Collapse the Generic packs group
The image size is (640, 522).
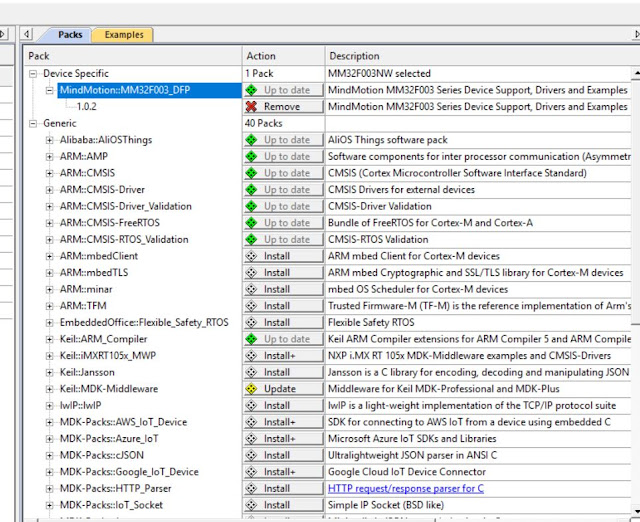coord(33,124)
